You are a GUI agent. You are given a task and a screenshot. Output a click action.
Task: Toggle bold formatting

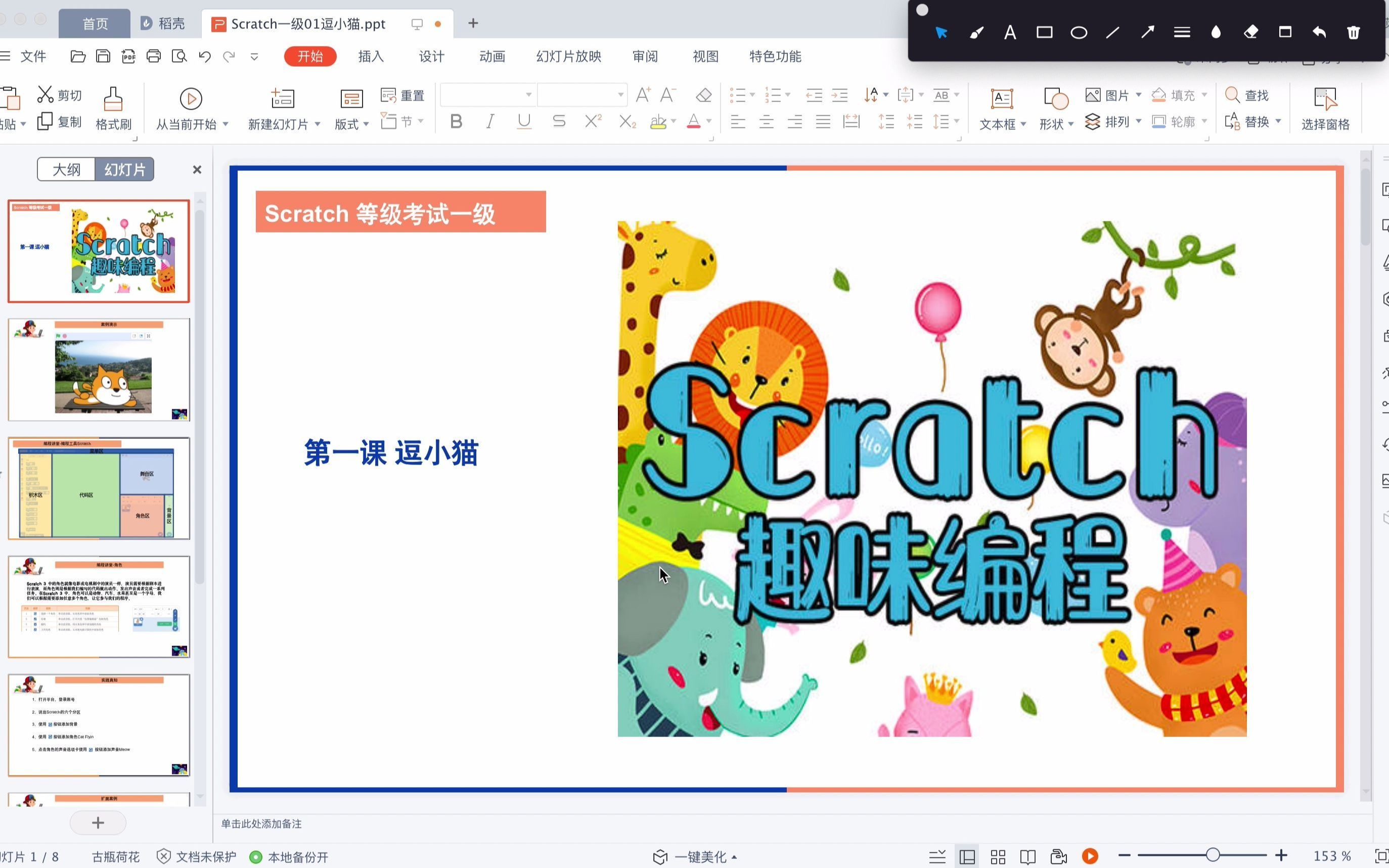pyautogui.click(x=456, y=121)
